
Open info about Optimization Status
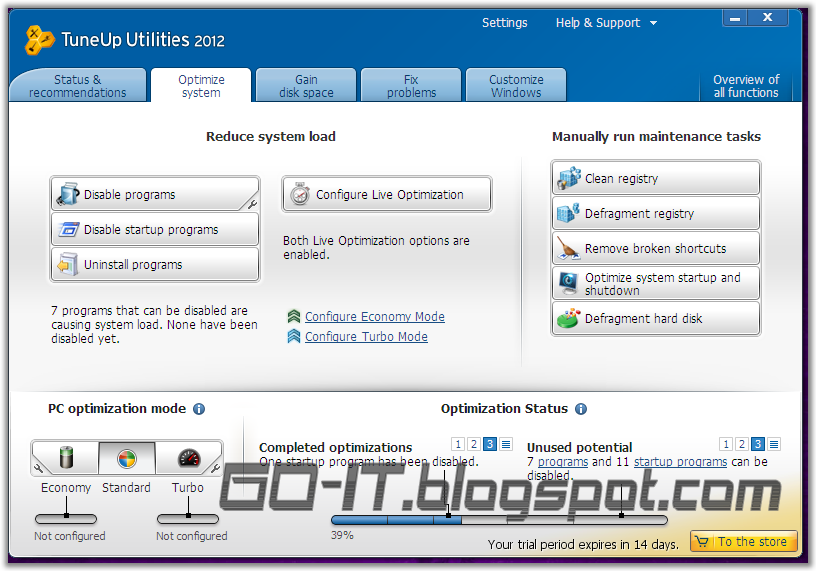(x=581, y=409)
